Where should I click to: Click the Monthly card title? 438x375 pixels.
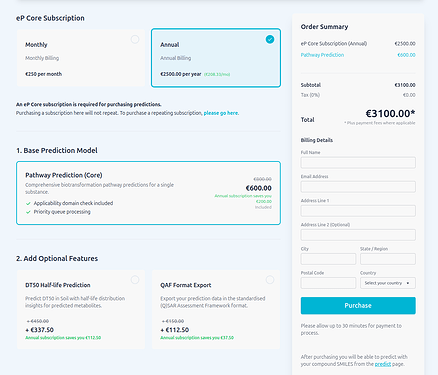click(x=36, y=45)
